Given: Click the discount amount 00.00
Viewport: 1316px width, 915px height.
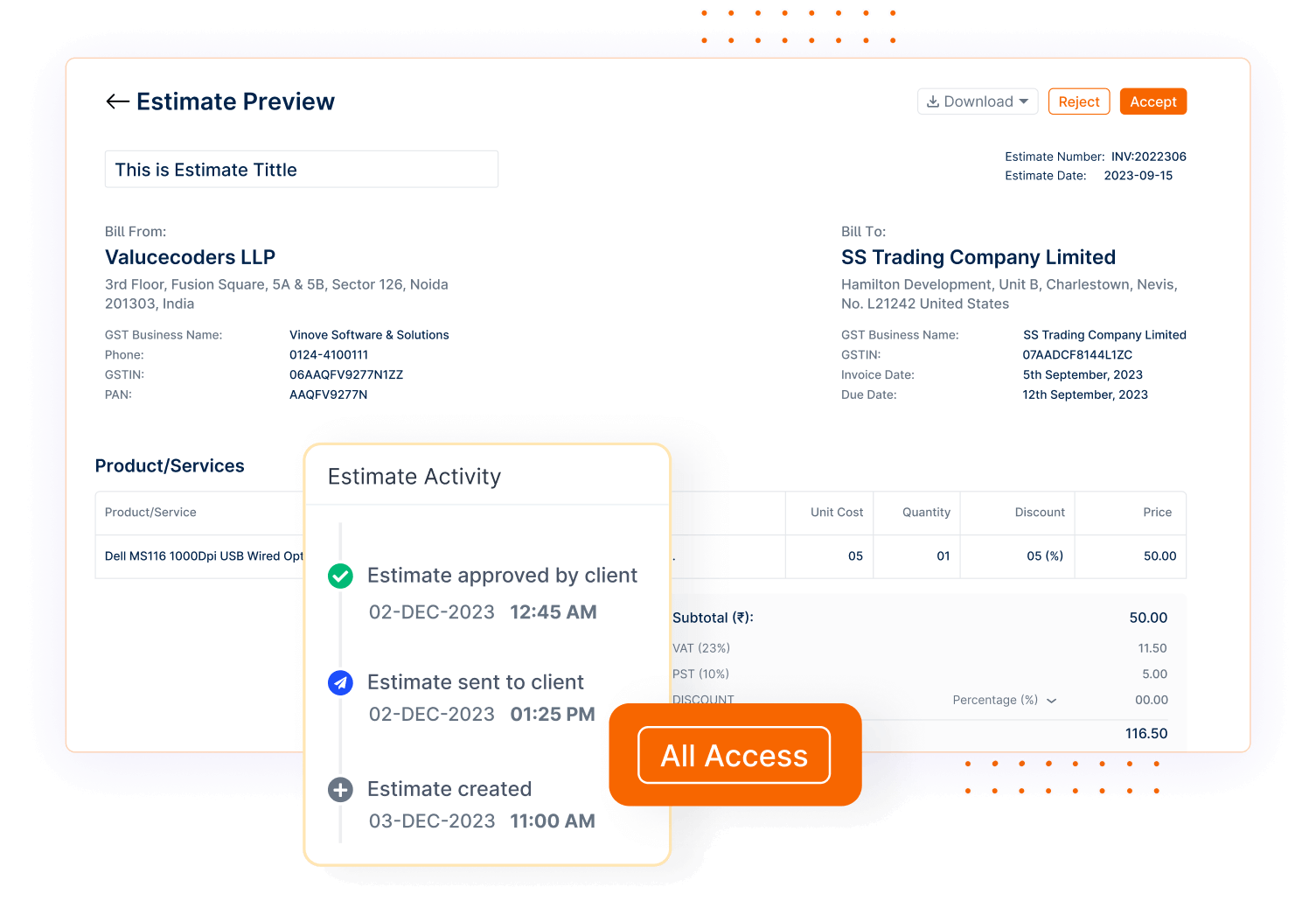Looking at the screenshot, I should pyautogui.click(x=1152, y=700).
